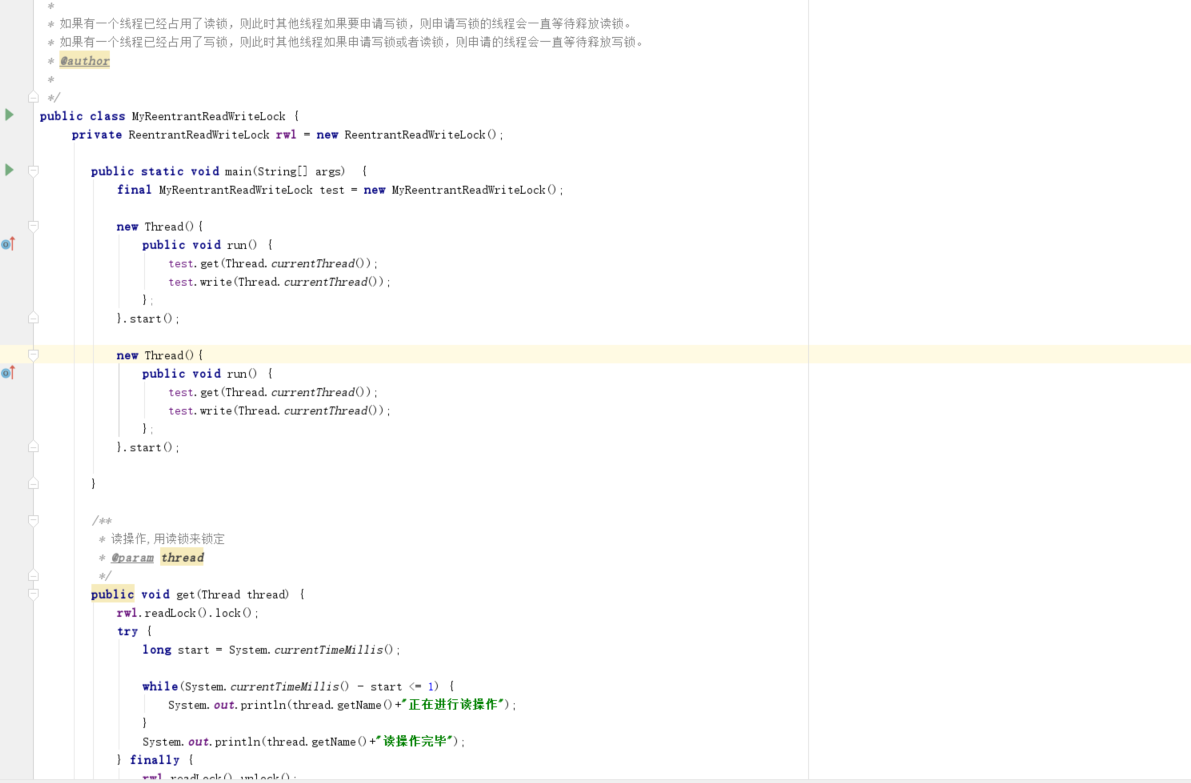
Task: Collapse the Javadoc comment starting with /**
Action: click(x=33, y=520)
